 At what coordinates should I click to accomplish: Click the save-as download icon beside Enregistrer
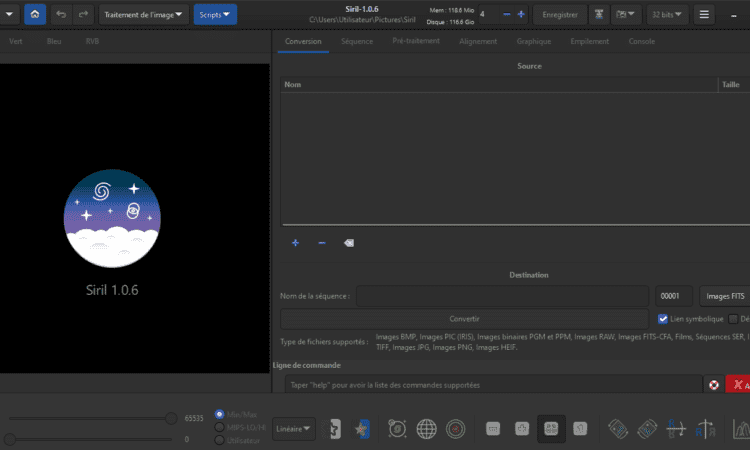click(x=599, y=14)
